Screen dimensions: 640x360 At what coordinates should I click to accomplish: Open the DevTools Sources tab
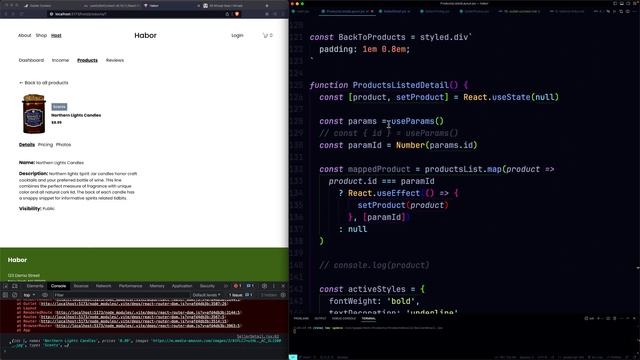pos(81,286)
